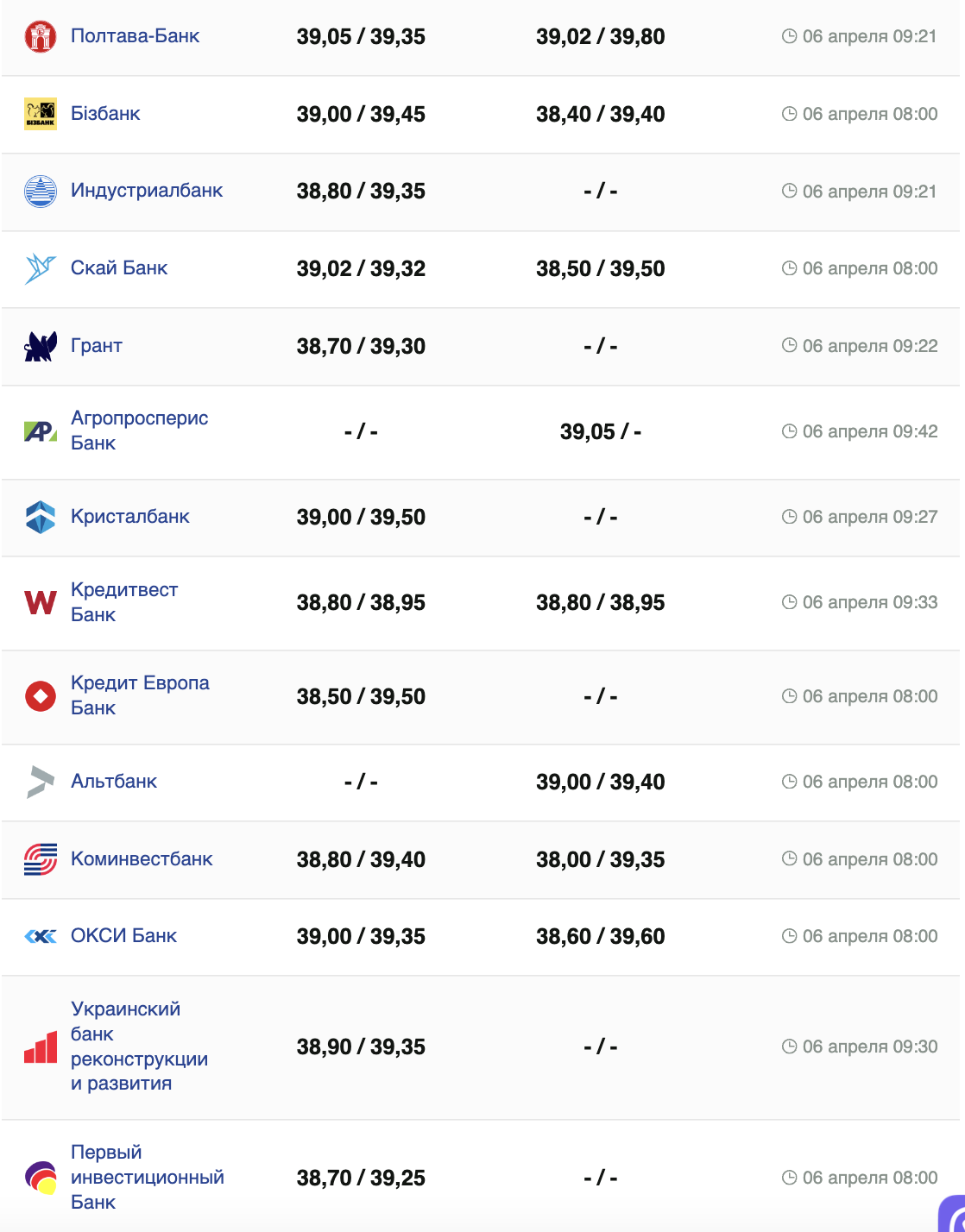Click the Кристалбанк blue crystal logo
965x1232 pixels.
[x=40, y=517]
